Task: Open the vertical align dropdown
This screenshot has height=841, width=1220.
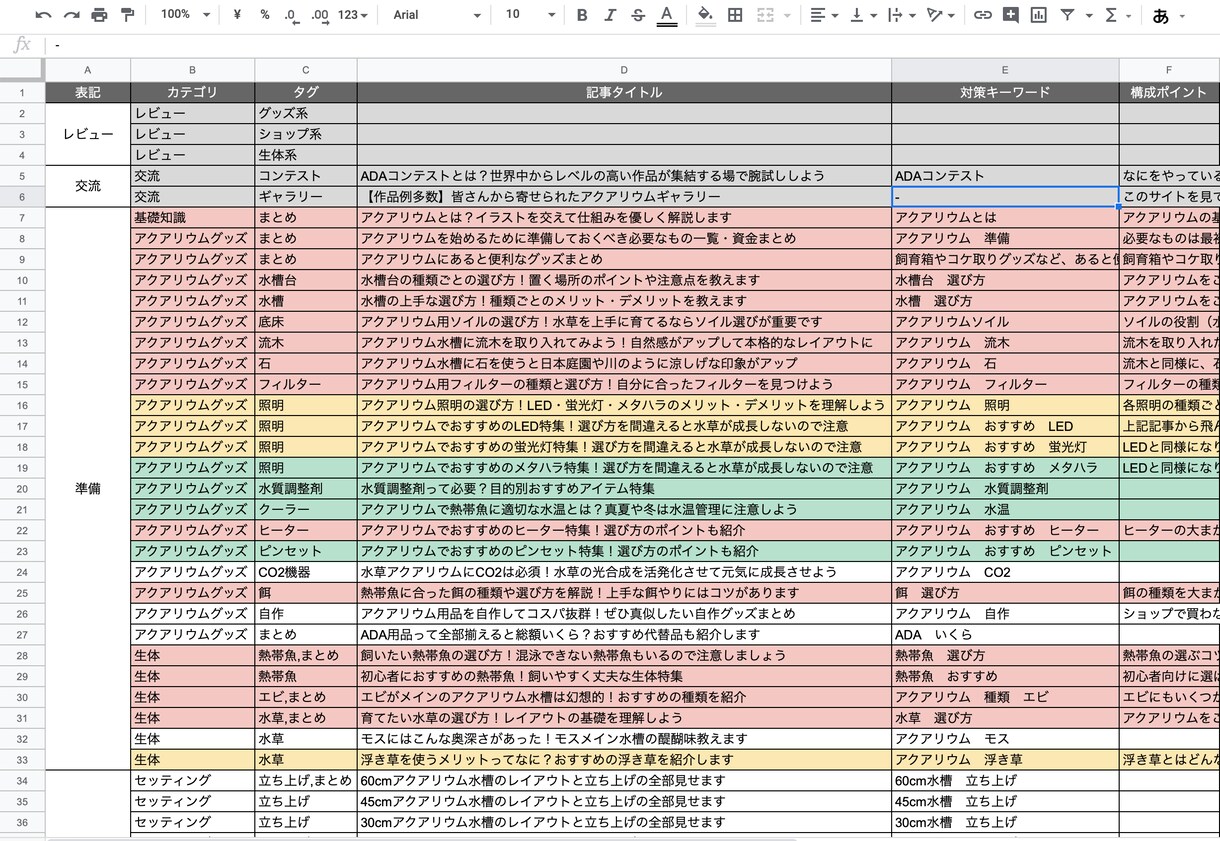Action: pyautogui.click(x=862, y=15)
